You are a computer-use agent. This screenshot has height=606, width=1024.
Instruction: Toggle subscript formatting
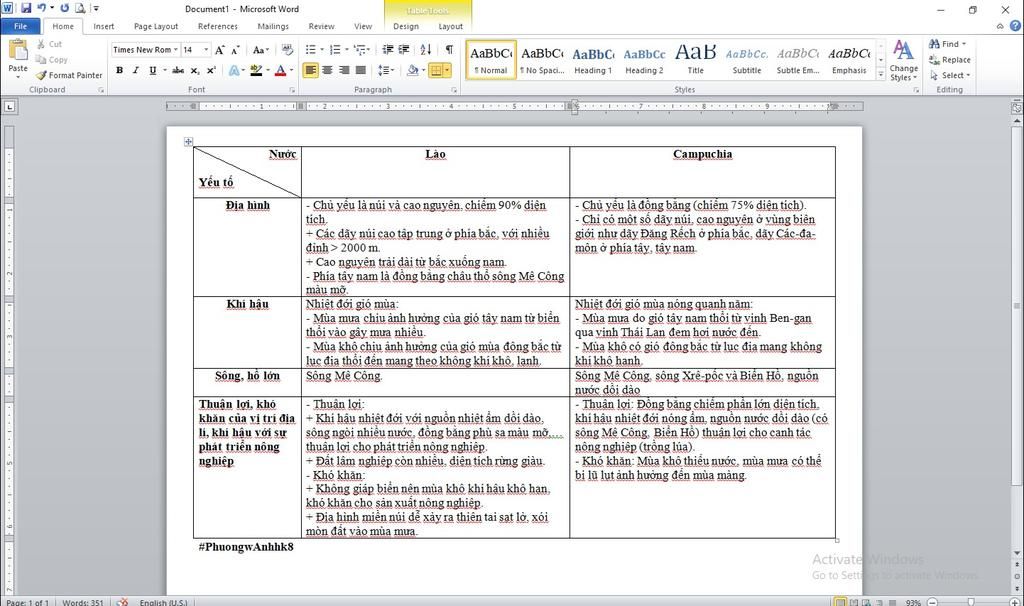pos(195,70)
